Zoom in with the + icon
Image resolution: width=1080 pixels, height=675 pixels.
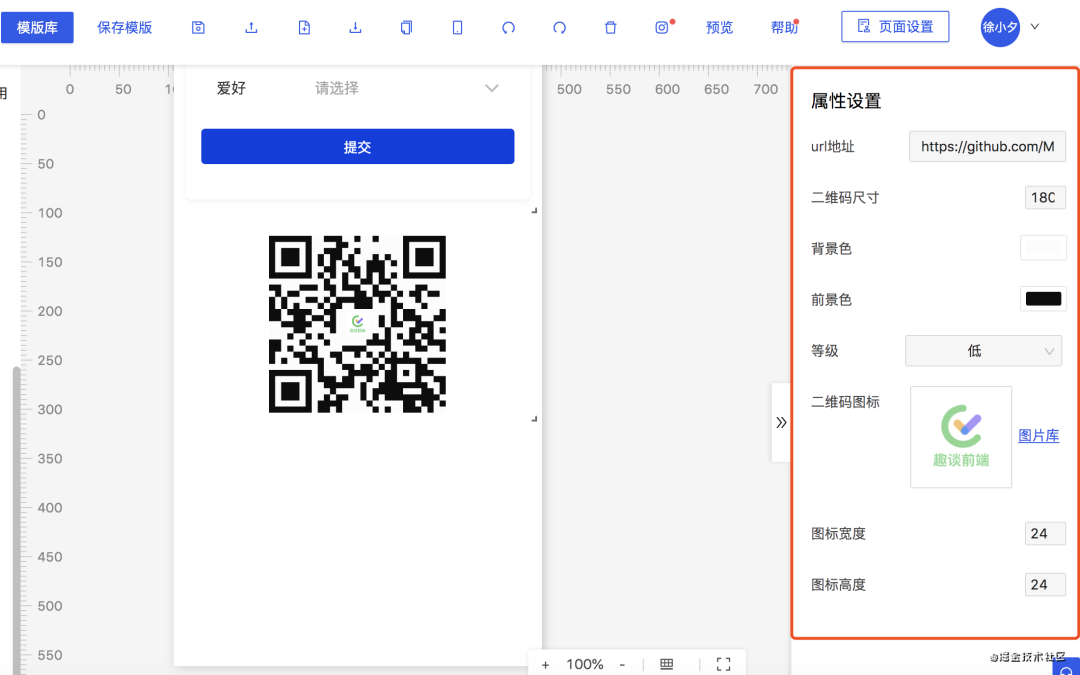pyautogui.click(x=546, y=665)
